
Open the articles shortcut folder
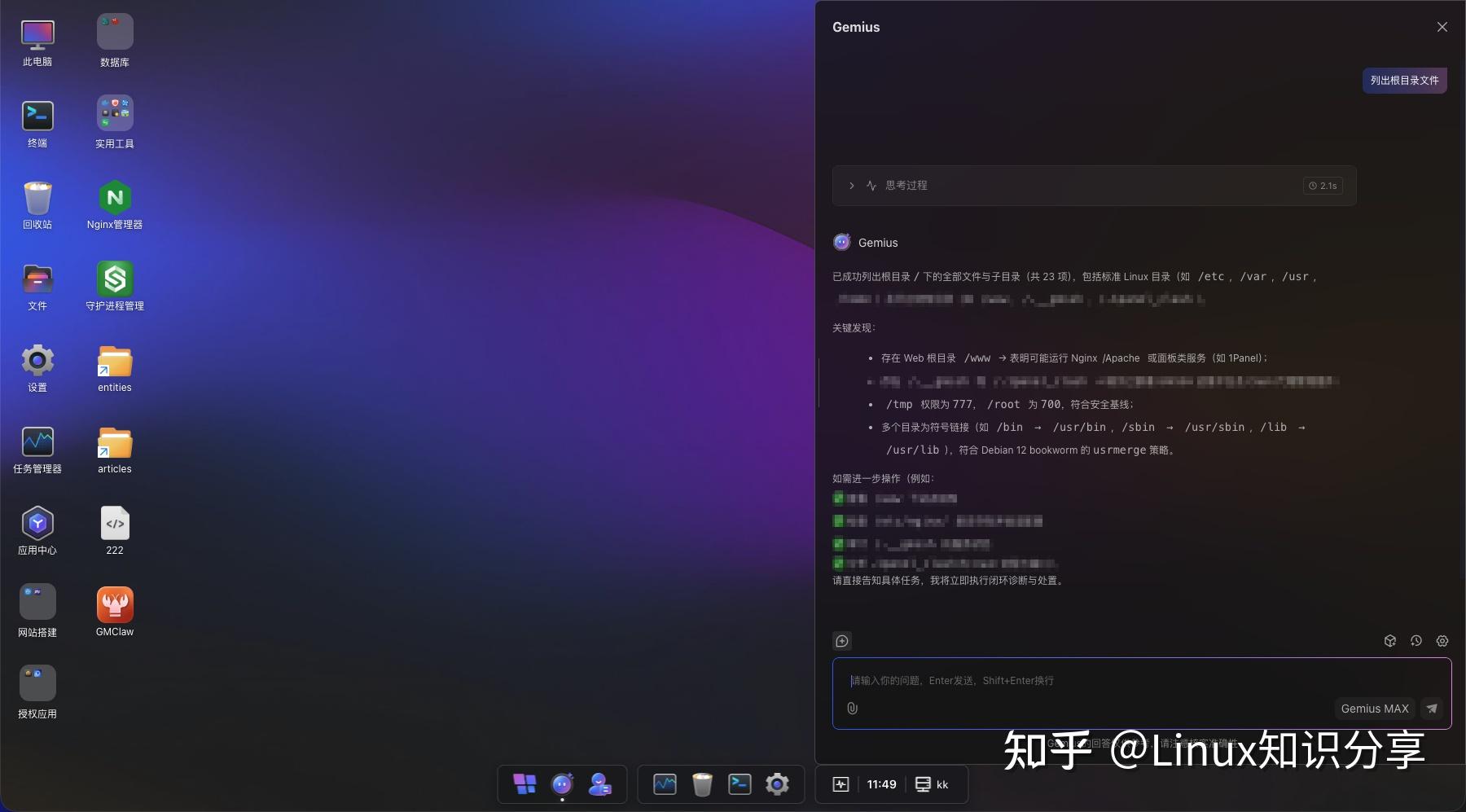pos(115,442)
